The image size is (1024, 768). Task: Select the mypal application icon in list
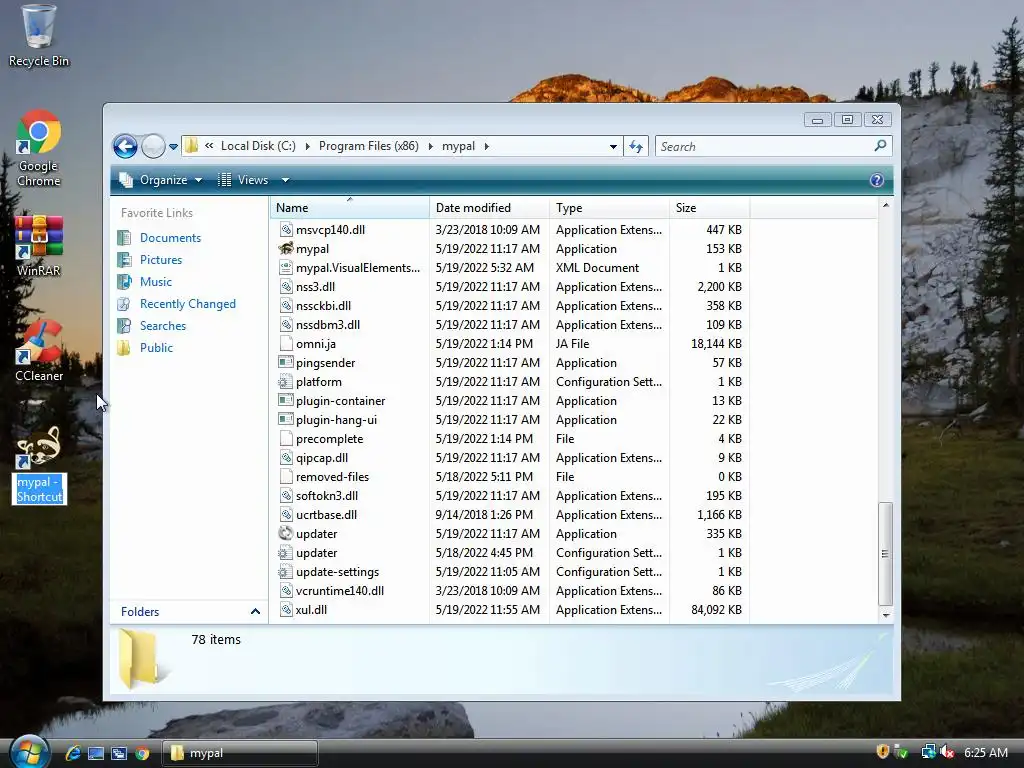click(285, 249)
